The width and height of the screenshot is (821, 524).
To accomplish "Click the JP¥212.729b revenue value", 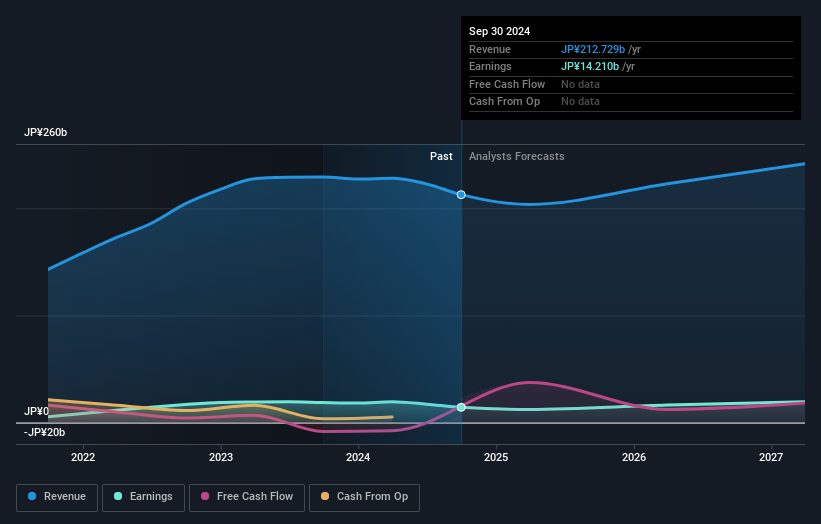I will 593,49.
